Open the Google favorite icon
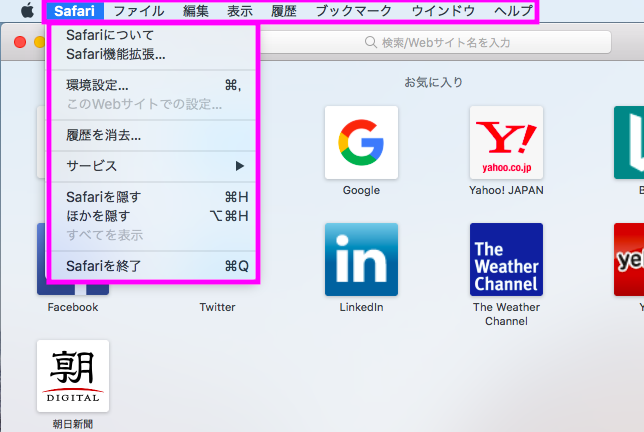This screenshot has width=644, height=432. [361, 142]
